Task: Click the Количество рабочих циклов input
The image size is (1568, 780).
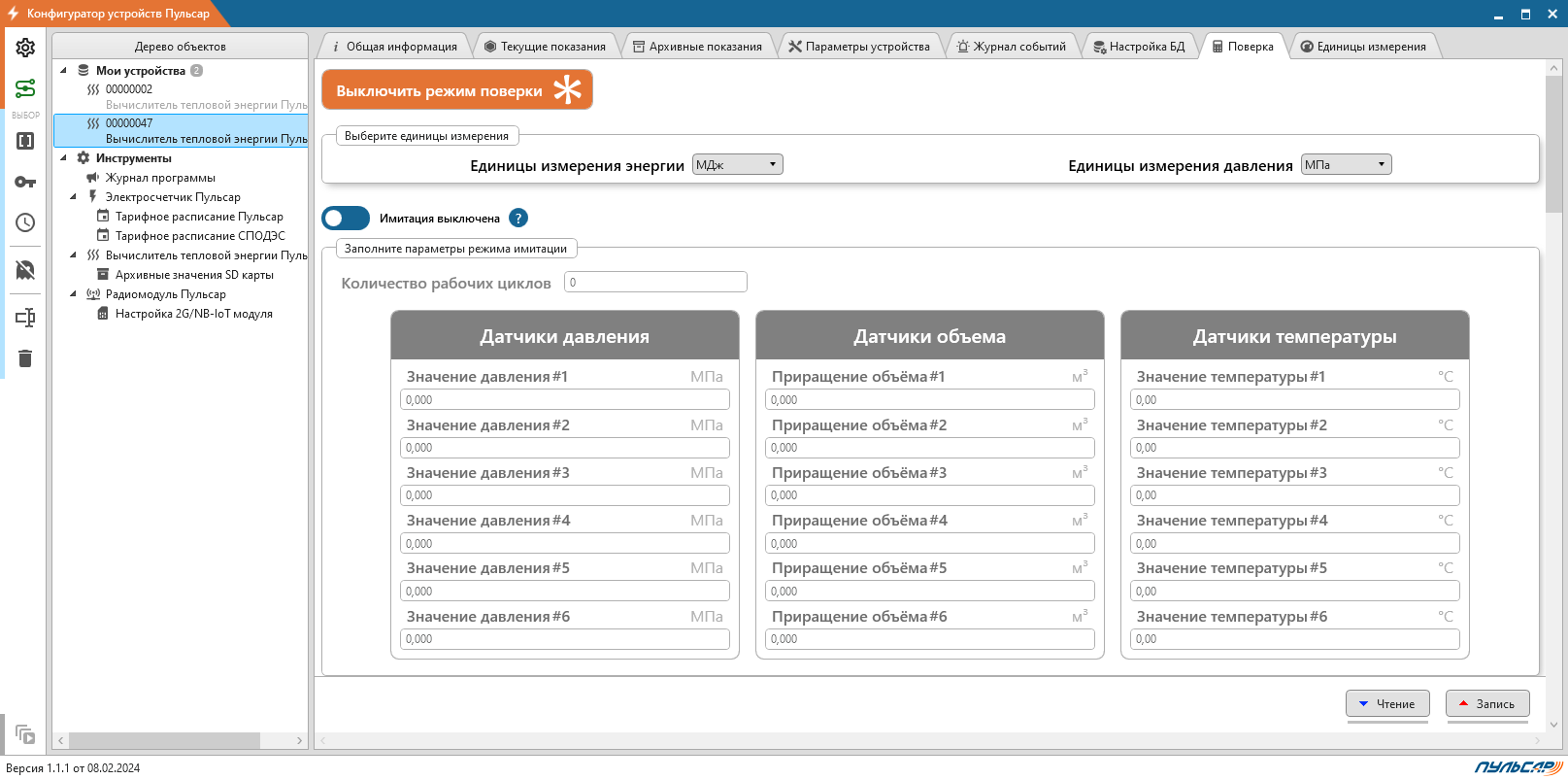Action: pos(655,283)
